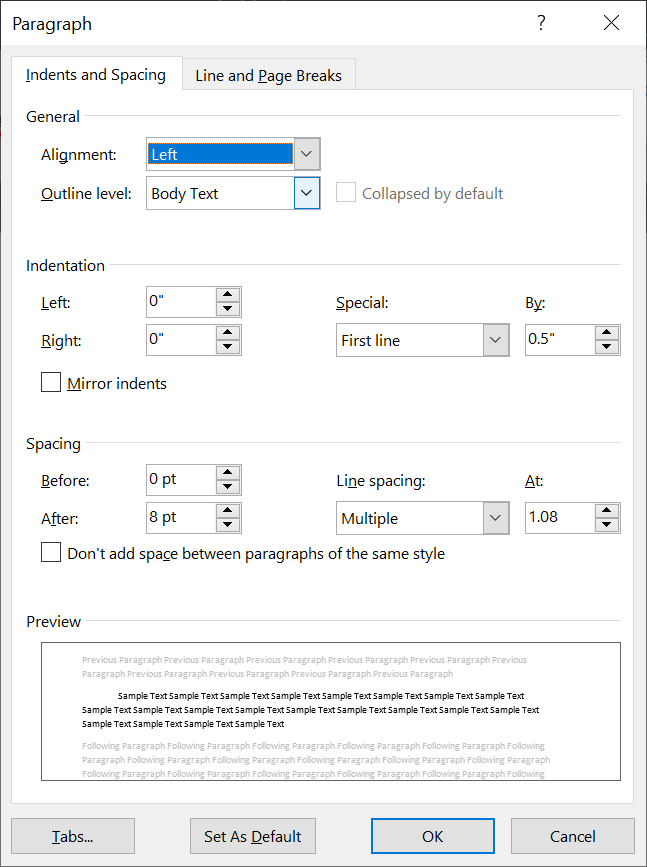Image resolution: width=647 pixels, height=867 pixels.
Task: Expand the Outline level dropdown
Action: click(307, 193)
